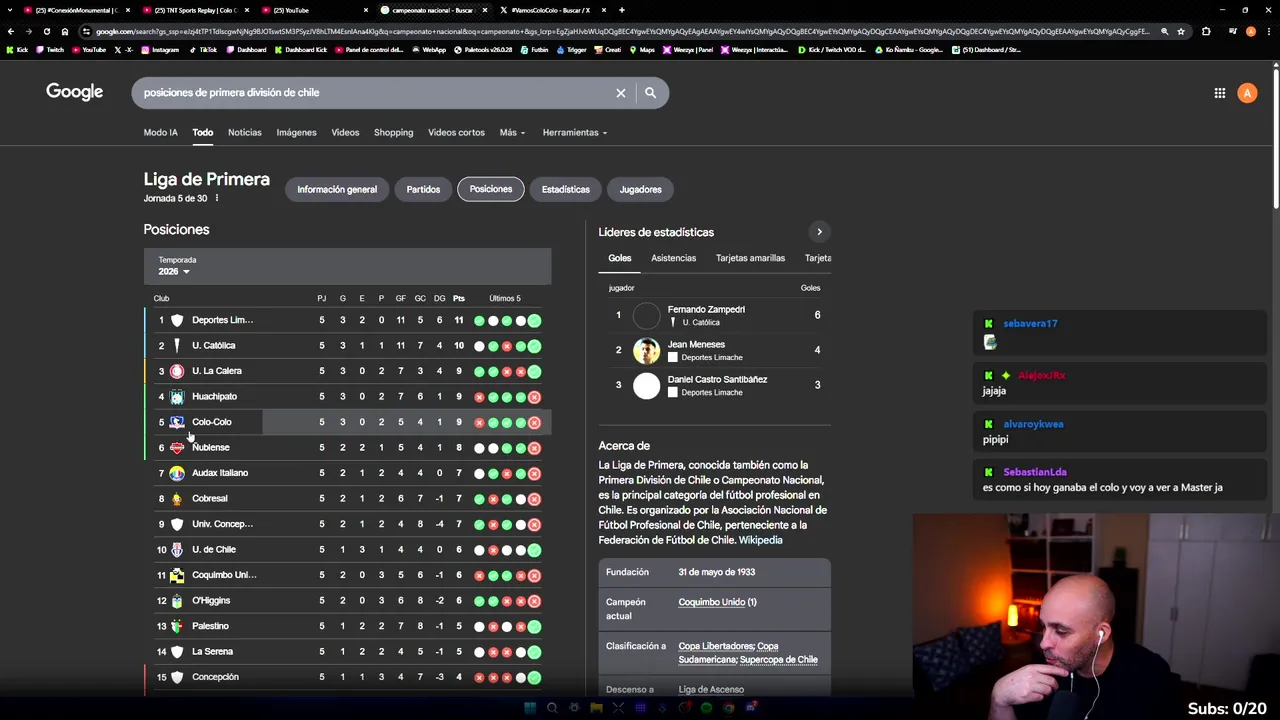Click the Cobresal team logo
1280x720 pixels.
coord(177,499)
